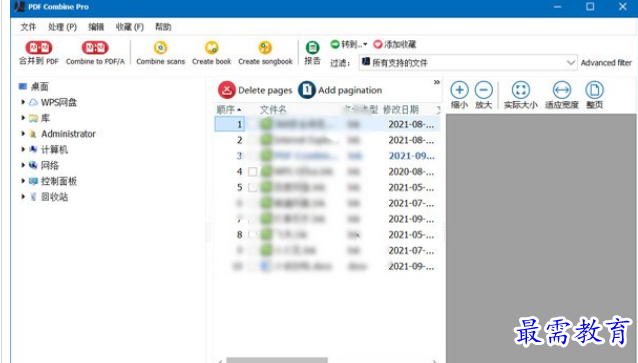Click the 2021-05 date in row 5
This screenshot has height=363, width=638.
point(411,187)
